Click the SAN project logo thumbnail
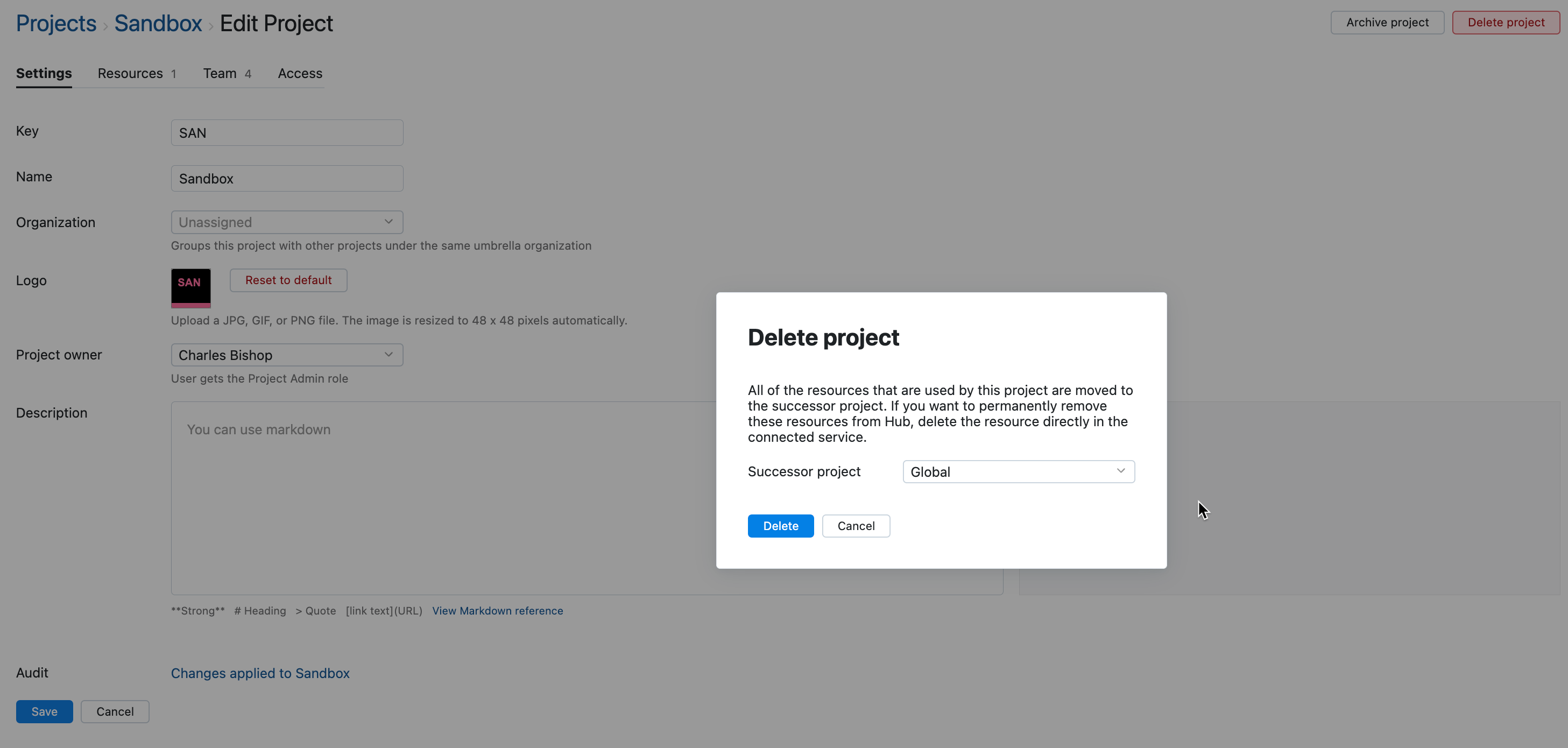The image size is (1568, 748). coord(190,287)
